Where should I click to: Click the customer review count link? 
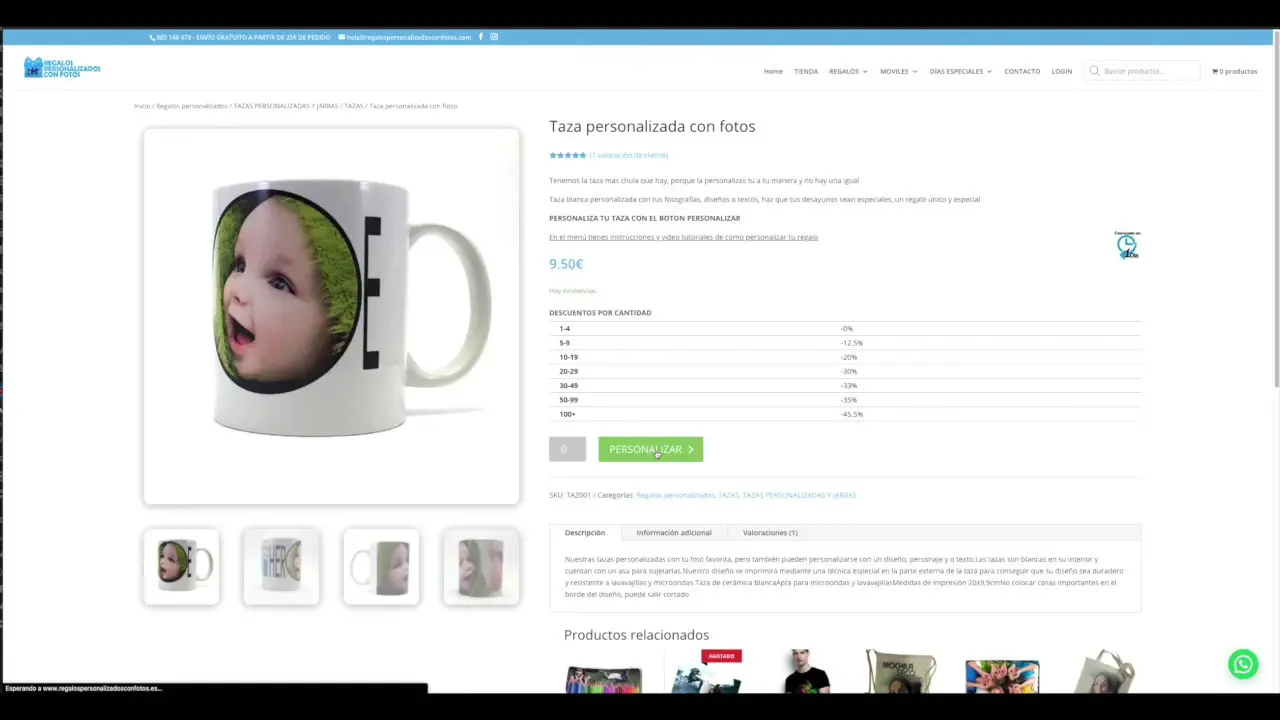629,155
